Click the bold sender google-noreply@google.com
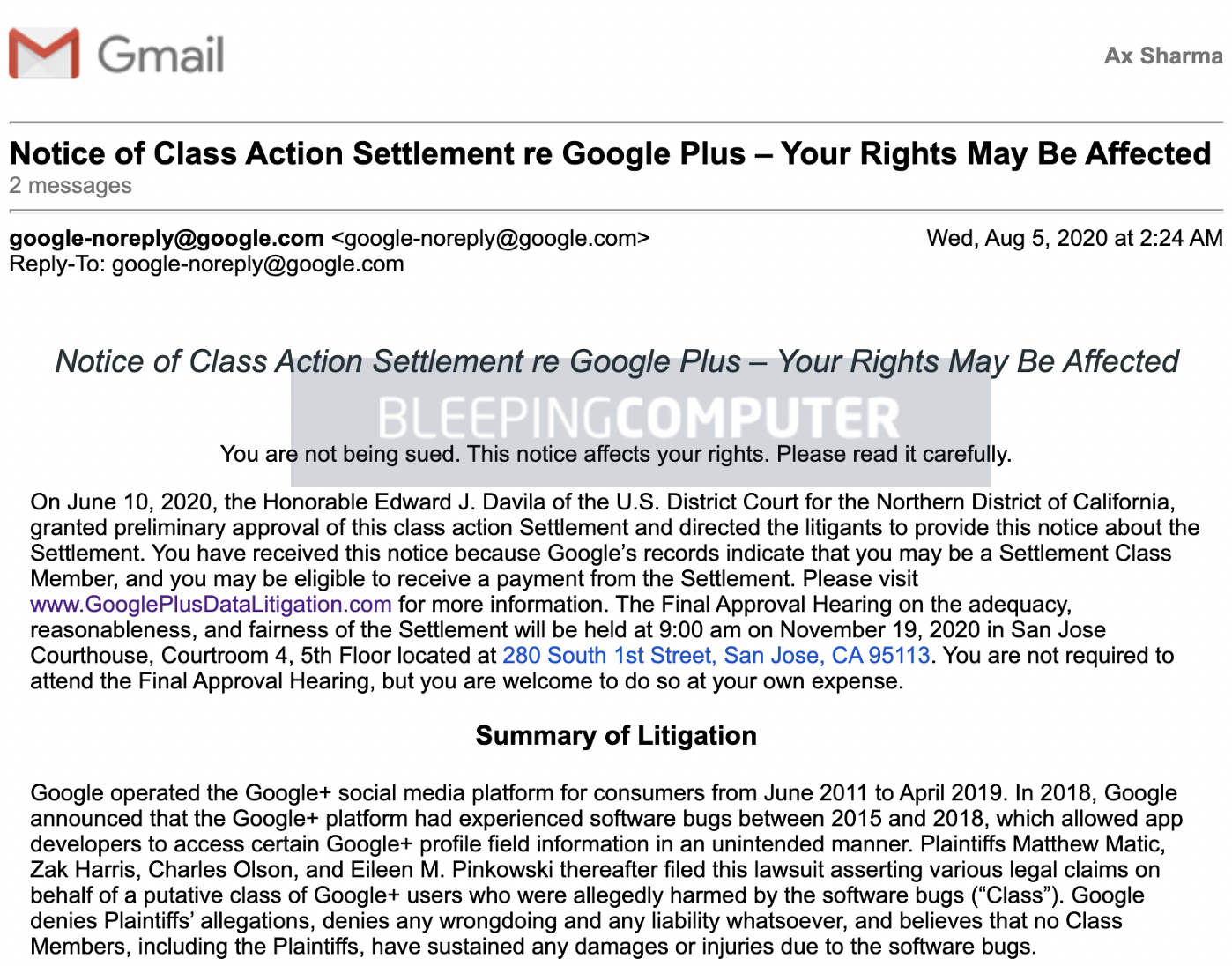1232x966 pixels. [167, 238]
